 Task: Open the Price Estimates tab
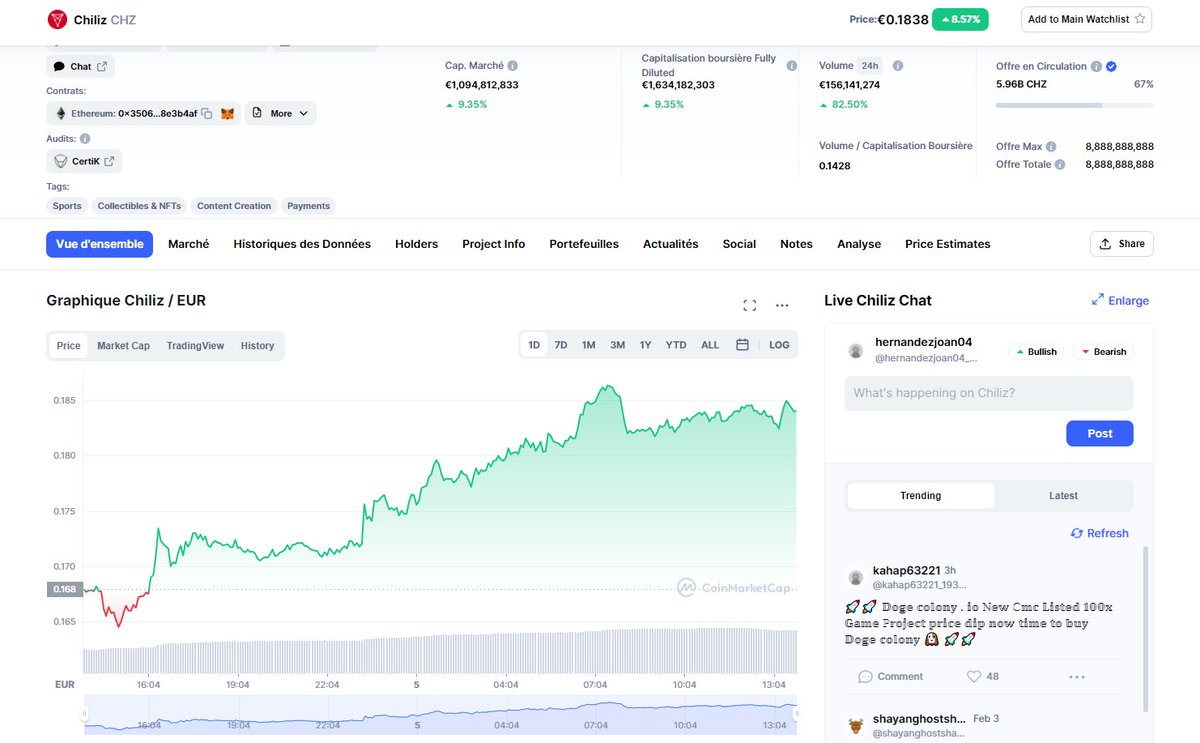[x=947, y=244]
